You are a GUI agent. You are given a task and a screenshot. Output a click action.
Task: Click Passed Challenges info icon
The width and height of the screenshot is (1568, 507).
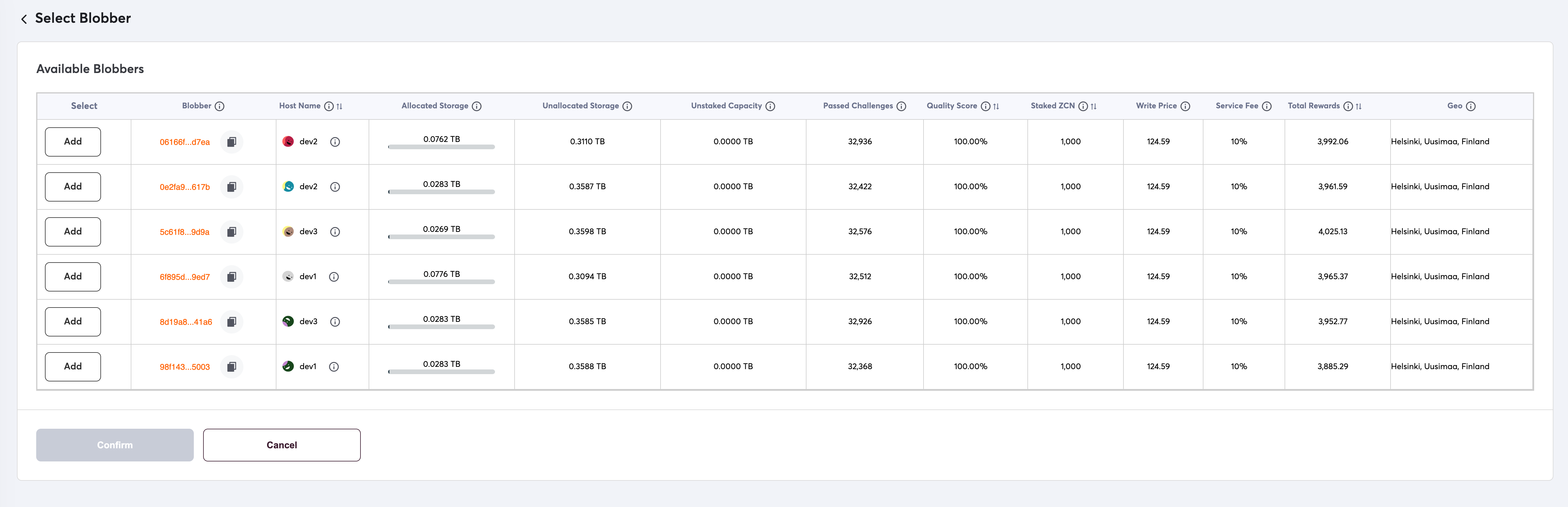click(901, 106)
